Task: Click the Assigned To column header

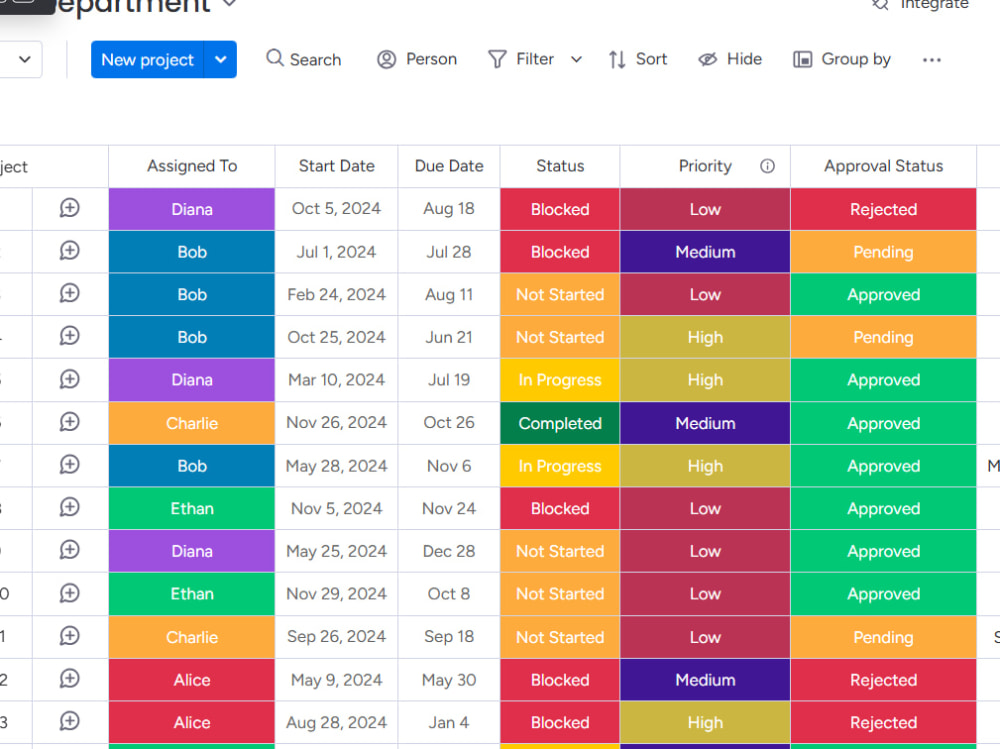Action: tap(192, 167)
